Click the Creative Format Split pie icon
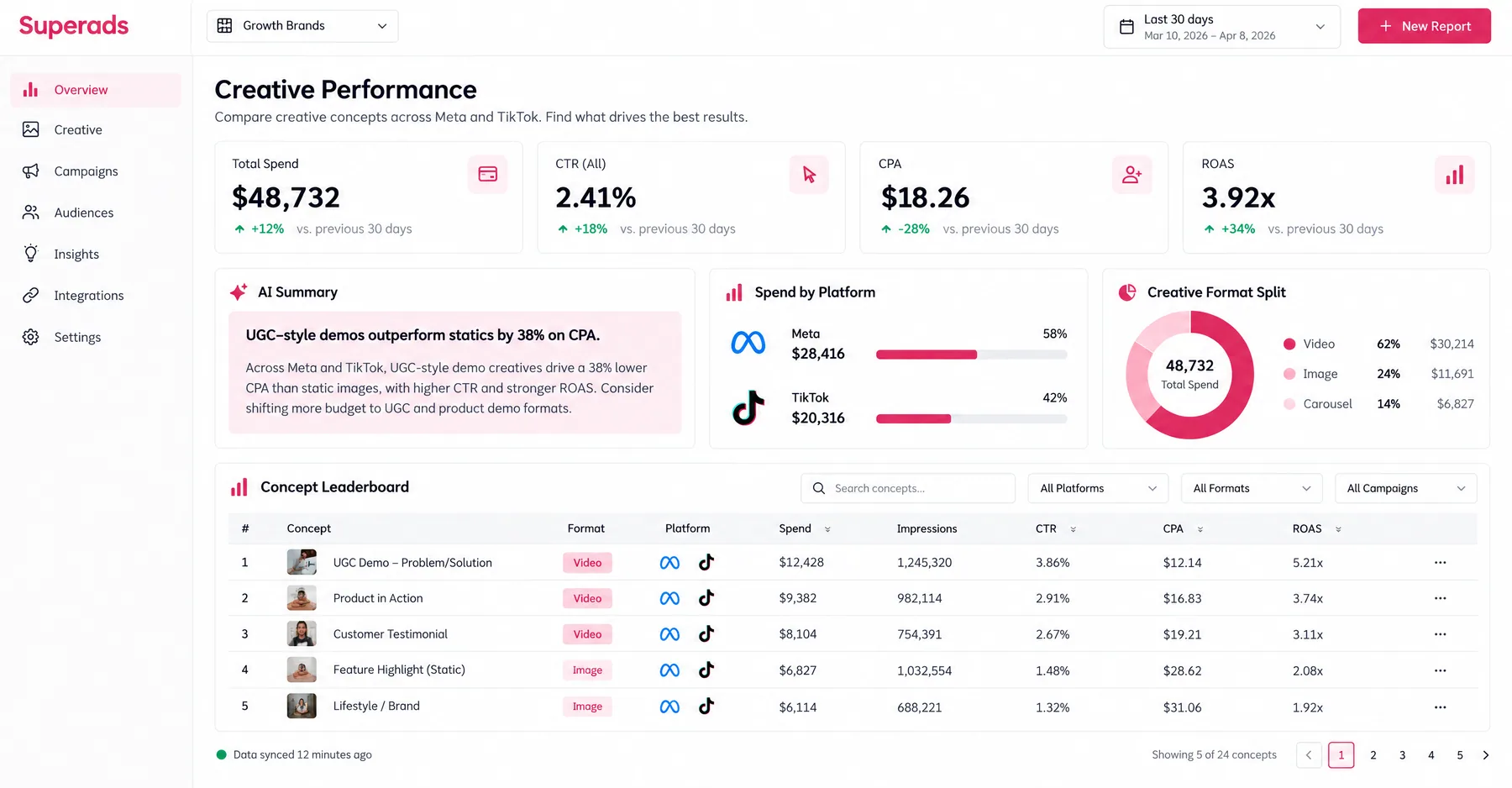The height and width of the screenshot is (788, 1512). point(1127,292)
